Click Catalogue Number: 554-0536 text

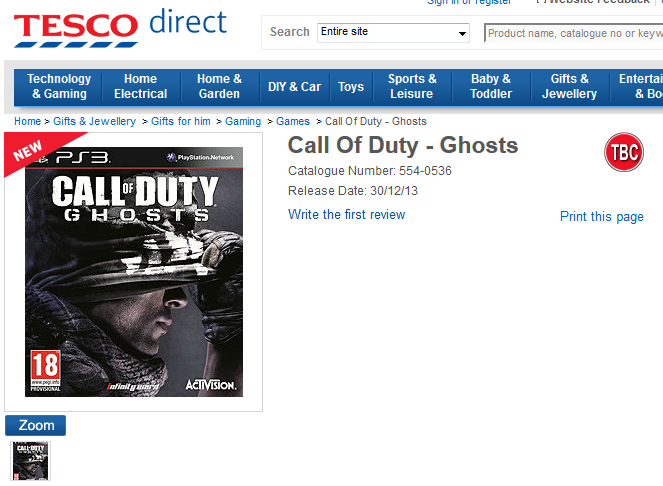[370, 171]
